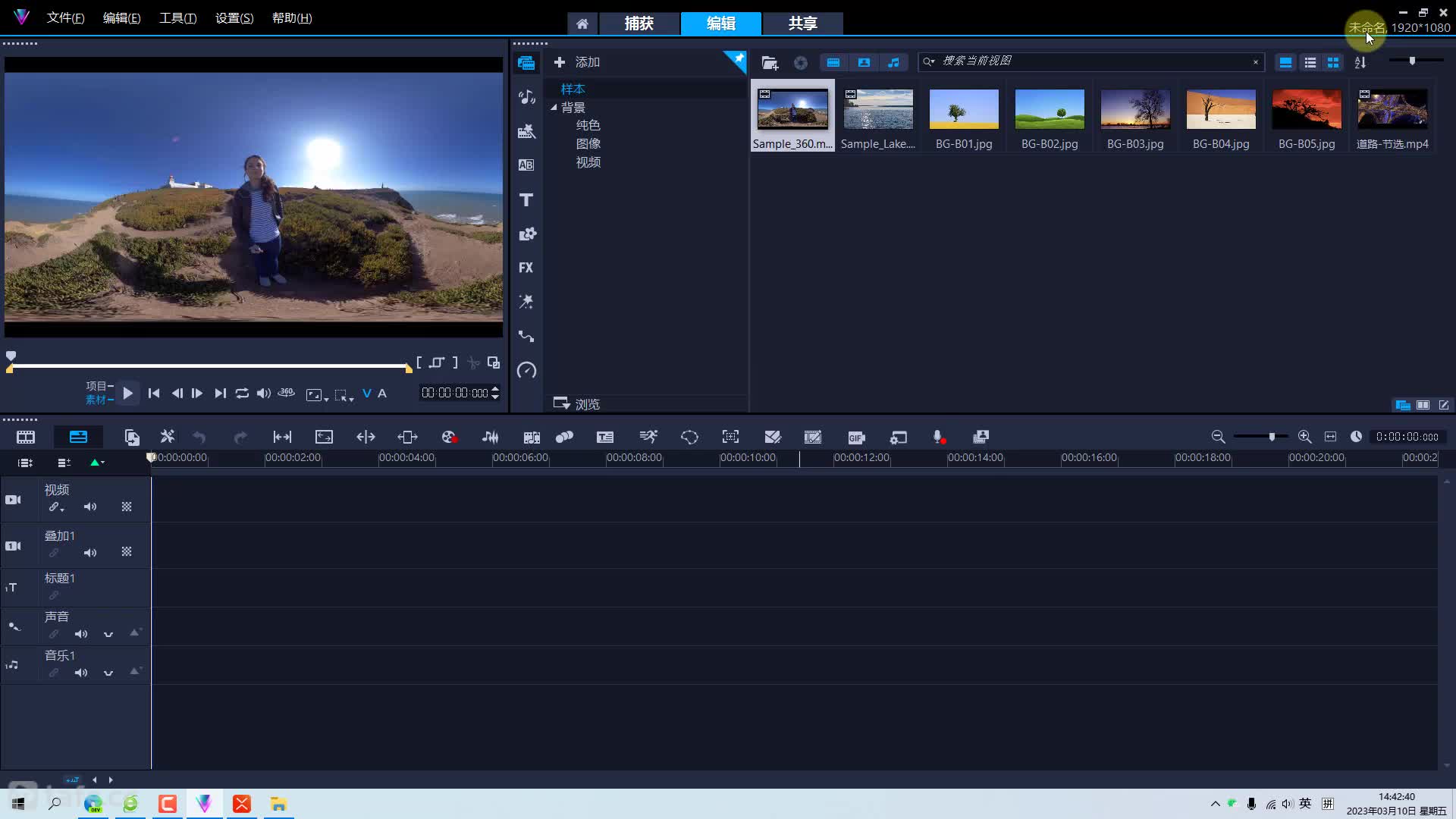1456x819 pixels.
Task: Open the Mask Creator blobs icon
Action: [x=564, y=438]
